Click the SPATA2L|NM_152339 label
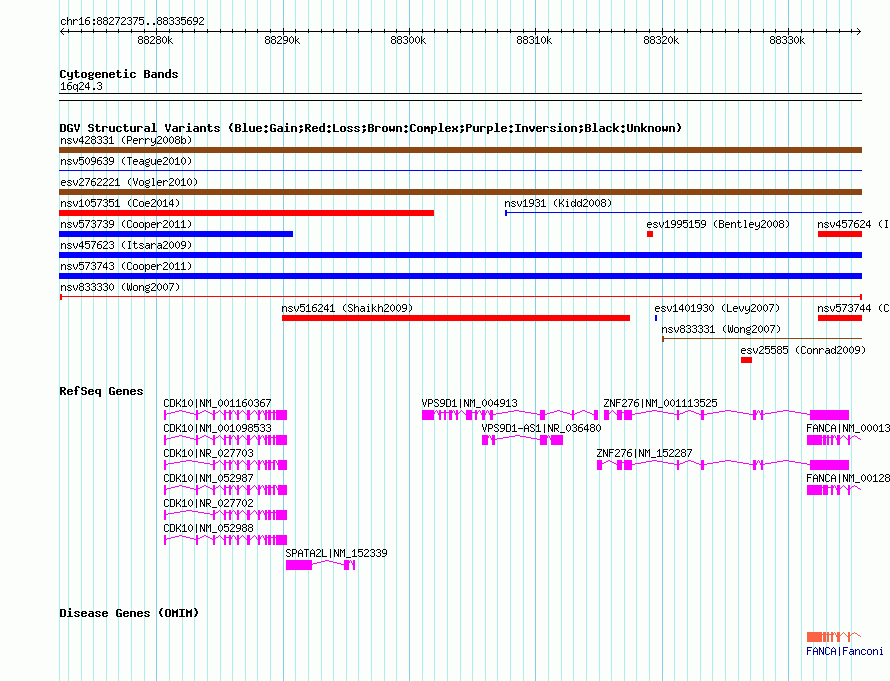 pyautogui.click(x=336, y=553)
